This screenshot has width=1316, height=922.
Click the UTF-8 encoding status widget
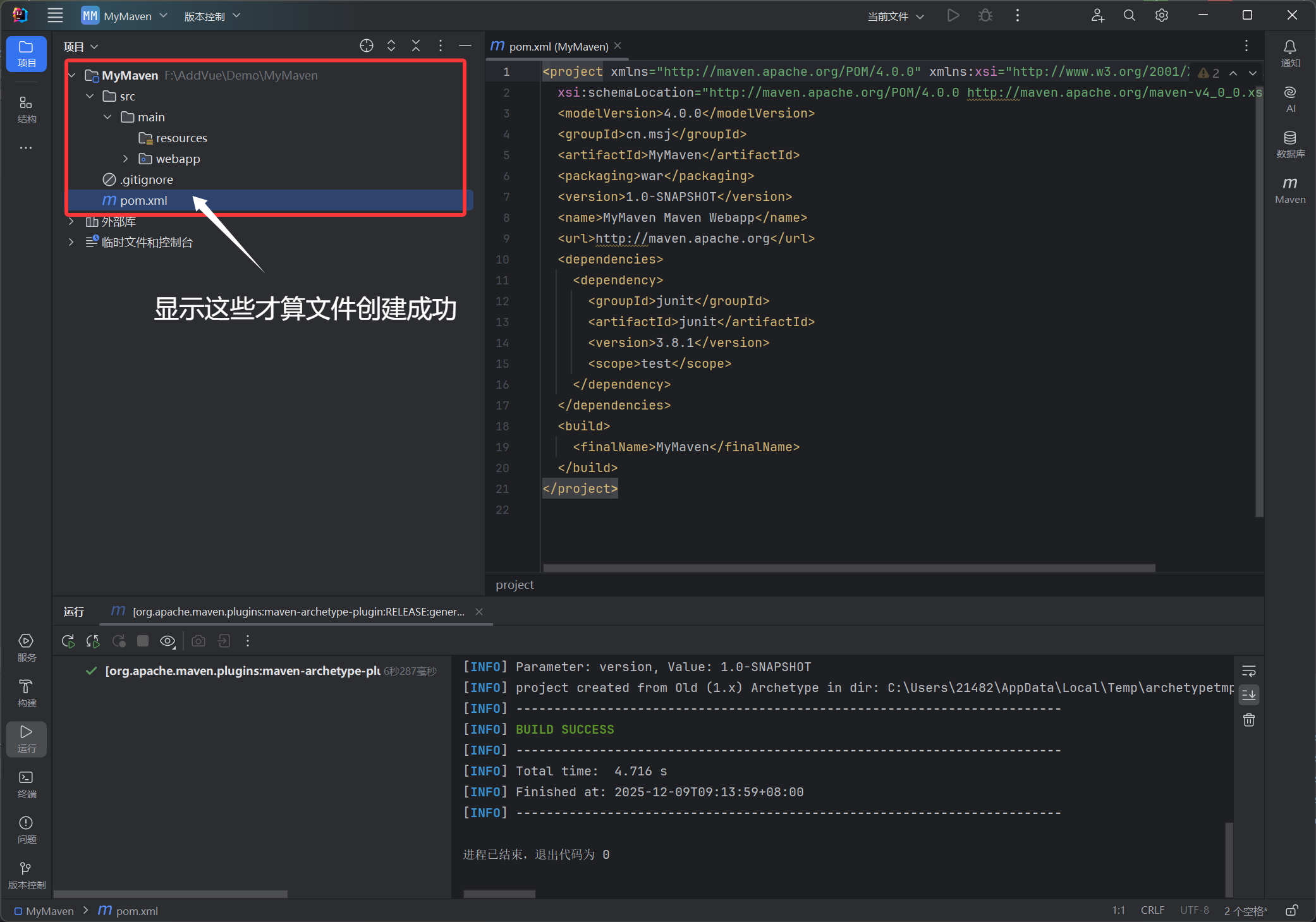pos(1193,910)
